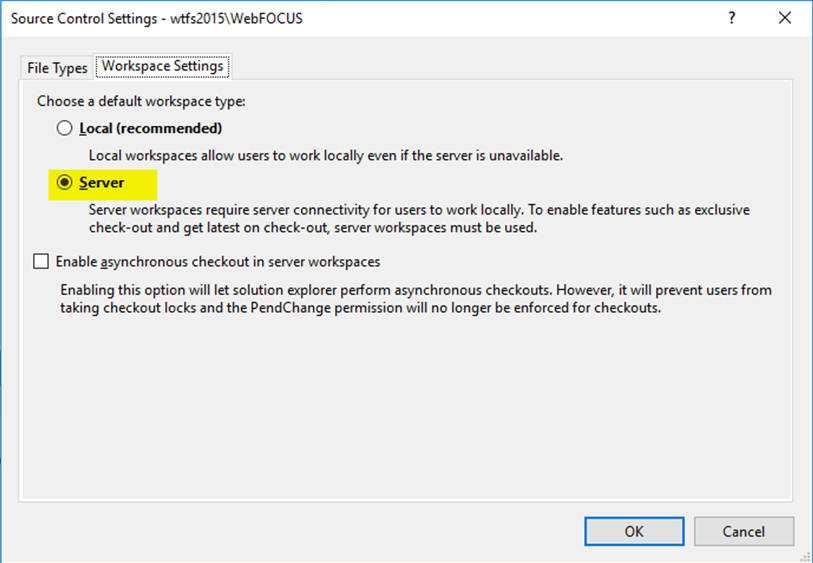Select the Workspace Settings tab
813x563 pixels.
click(x=163, y=67)
